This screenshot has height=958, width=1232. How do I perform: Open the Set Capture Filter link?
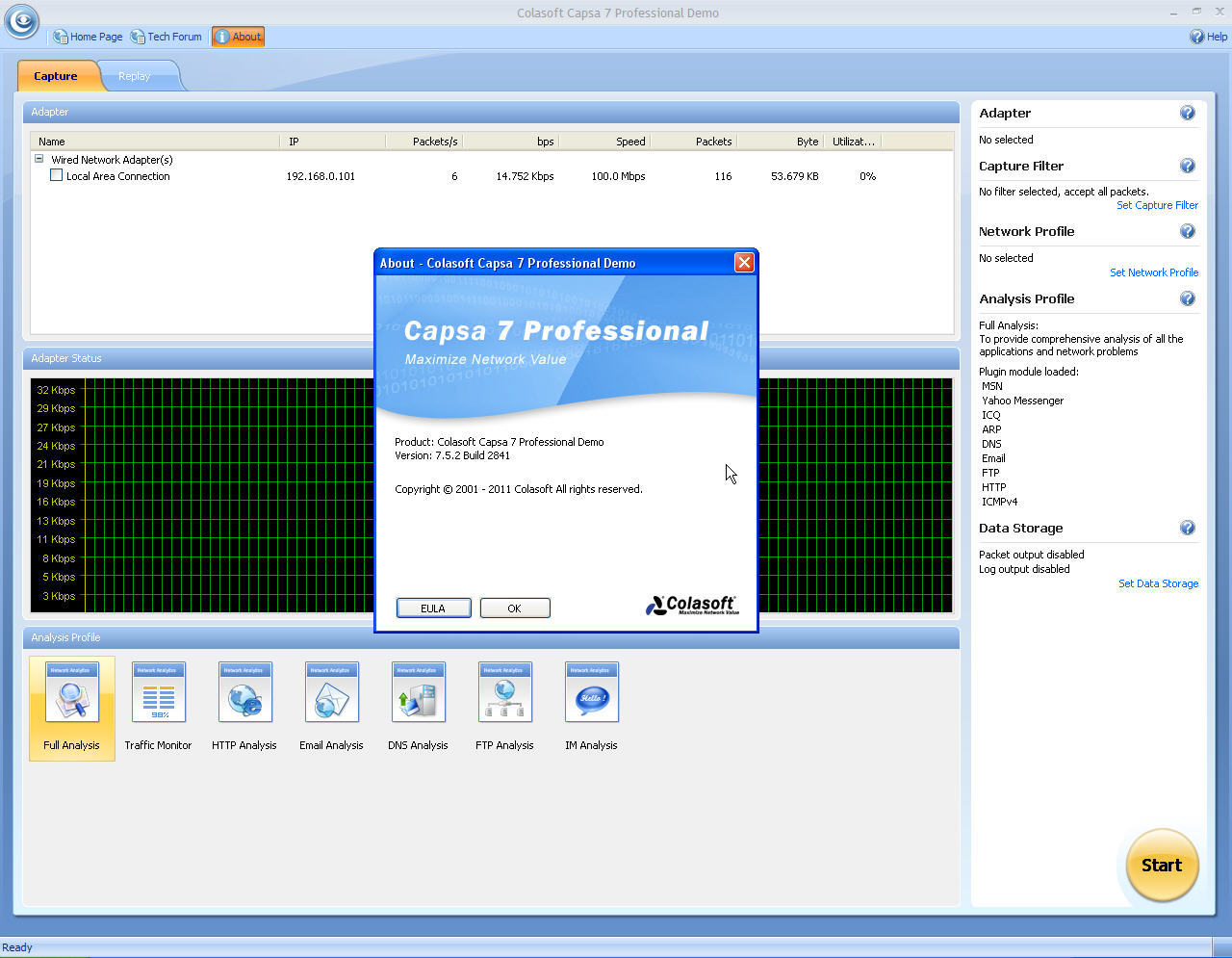1157,205
